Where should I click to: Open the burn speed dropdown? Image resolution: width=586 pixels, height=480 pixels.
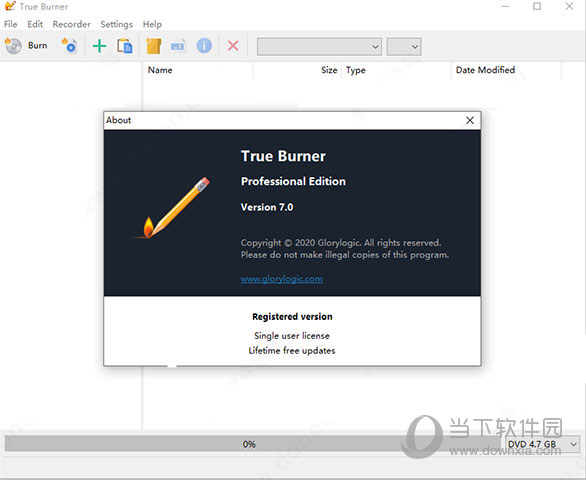coord(404,47)
